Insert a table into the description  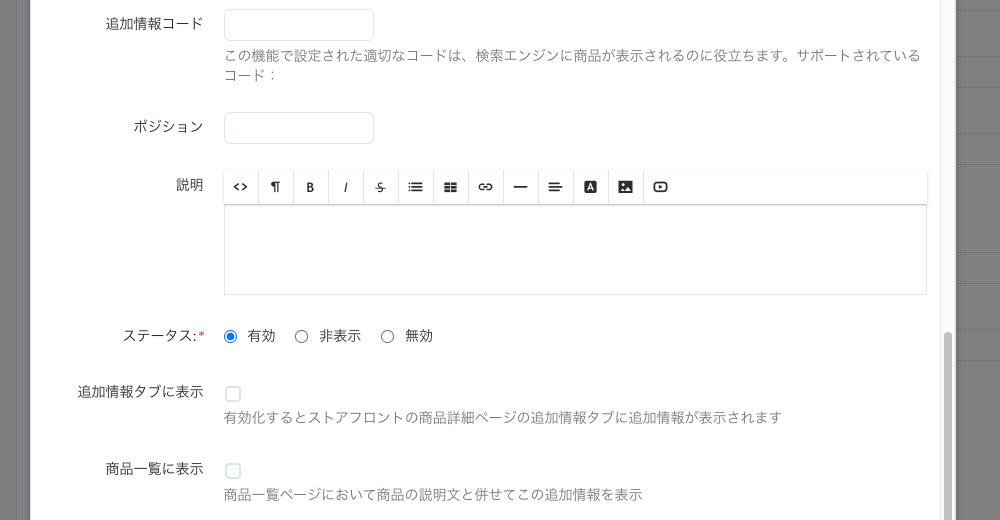(x=450, y=187)
